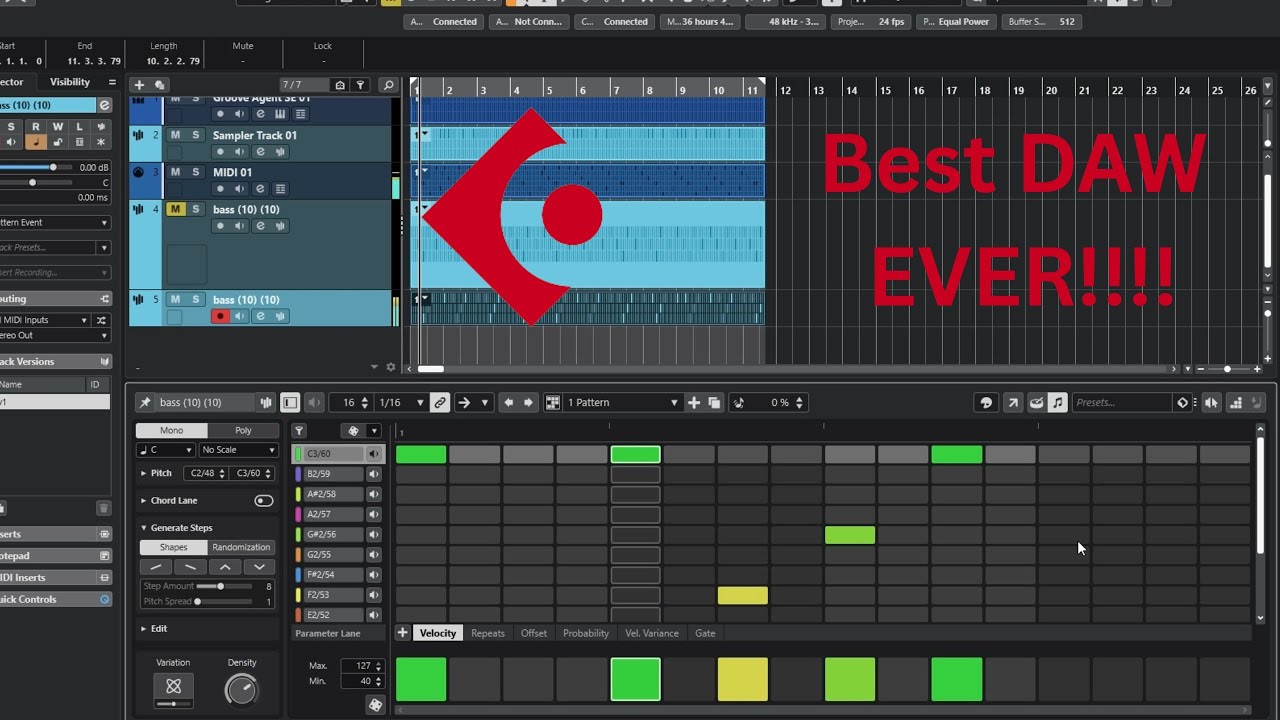
Task: Expand Edit section in pattern editor
Action: [x=143, y=629]
